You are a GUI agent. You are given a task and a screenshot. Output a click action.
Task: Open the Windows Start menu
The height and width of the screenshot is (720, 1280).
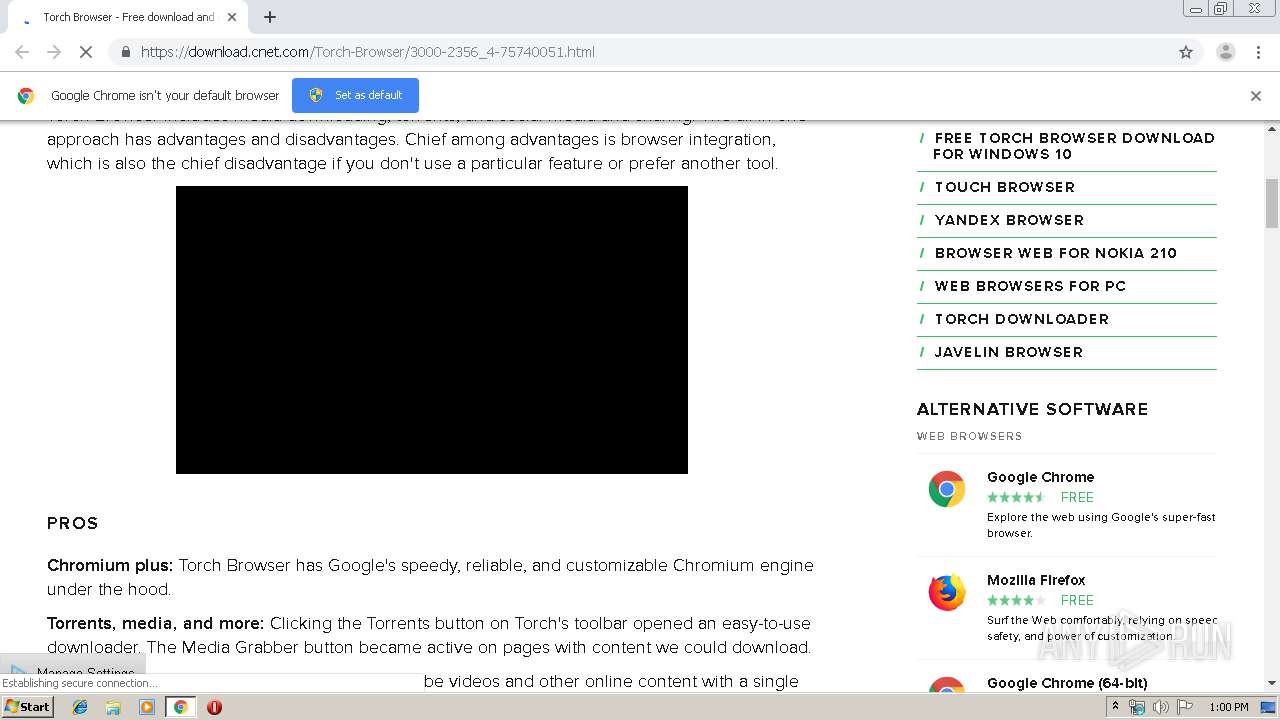pos(28,707)
